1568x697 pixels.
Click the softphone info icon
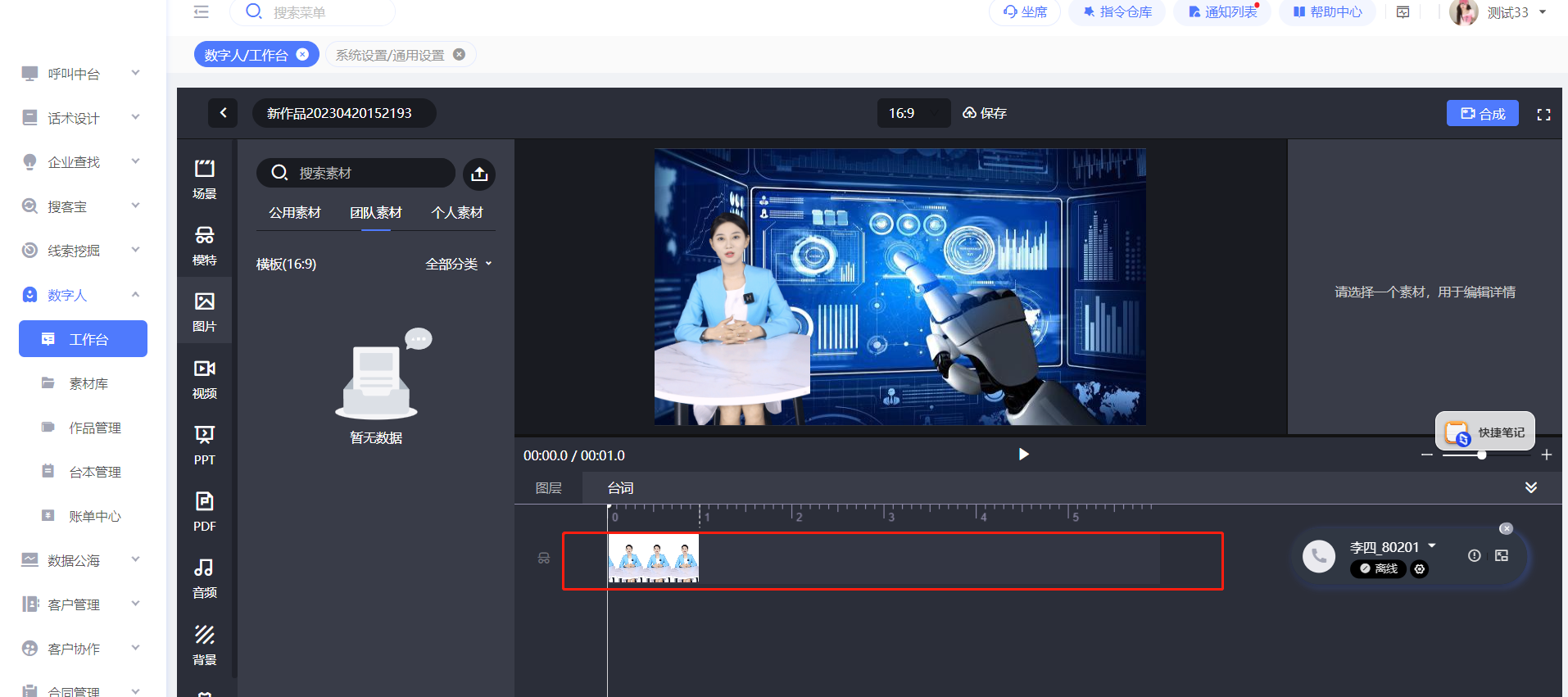[x=1474, y=555]
